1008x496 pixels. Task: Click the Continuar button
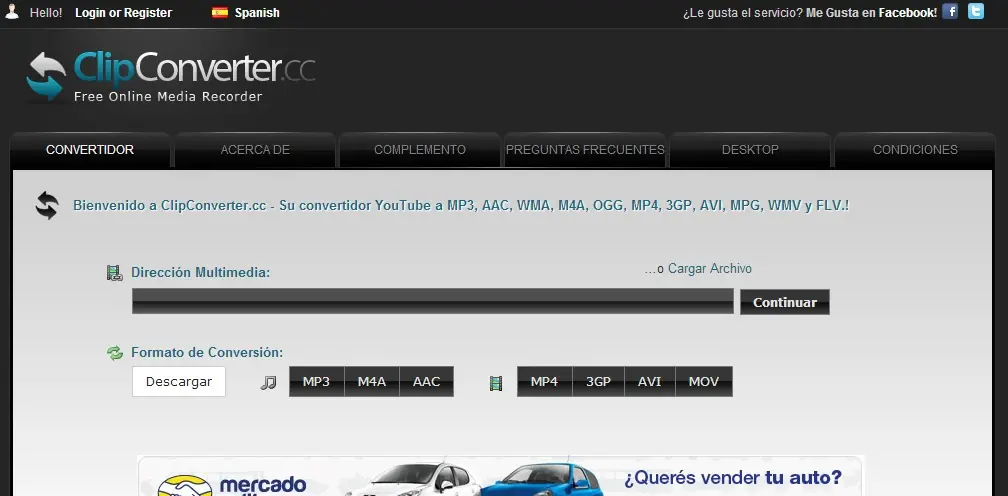pos(785,302)
